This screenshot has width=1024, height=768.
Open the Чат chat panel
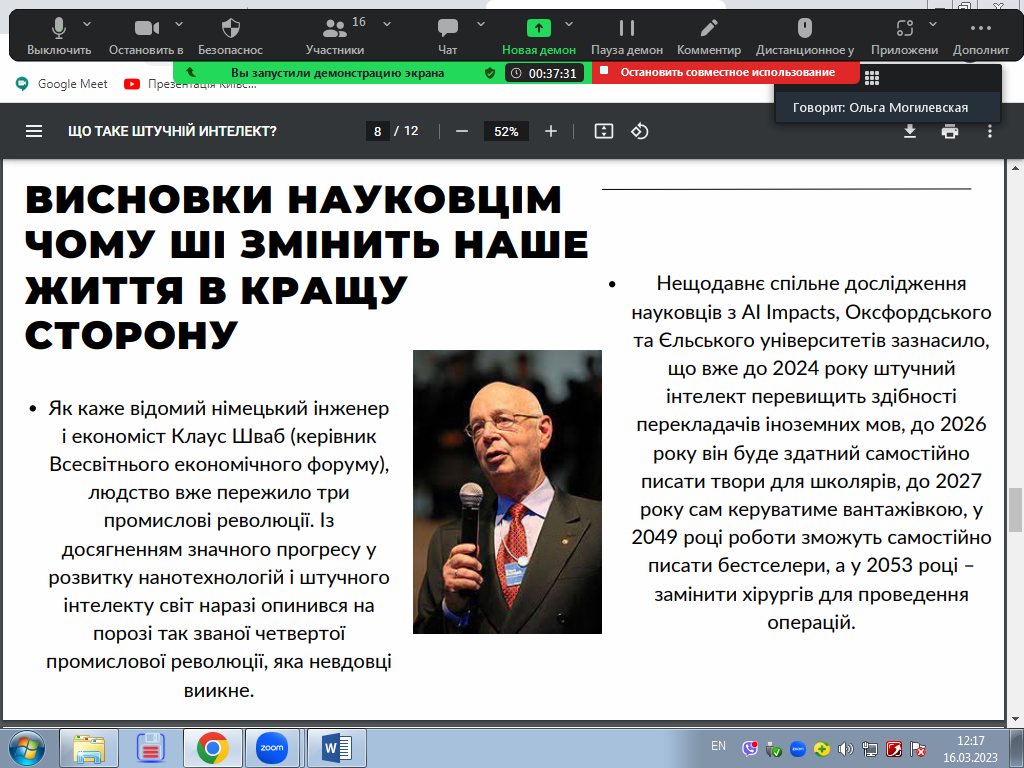pos(447,36)
